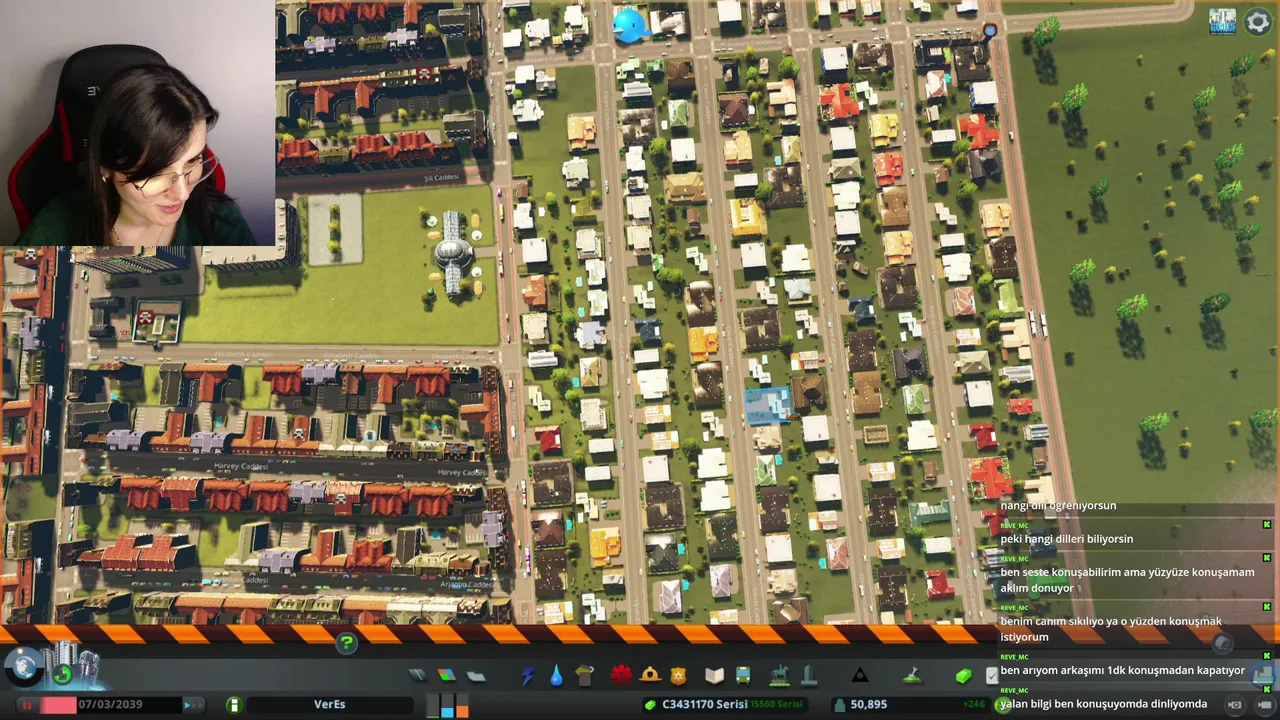Open the Healthcare services menu

[x=621, y=675]
